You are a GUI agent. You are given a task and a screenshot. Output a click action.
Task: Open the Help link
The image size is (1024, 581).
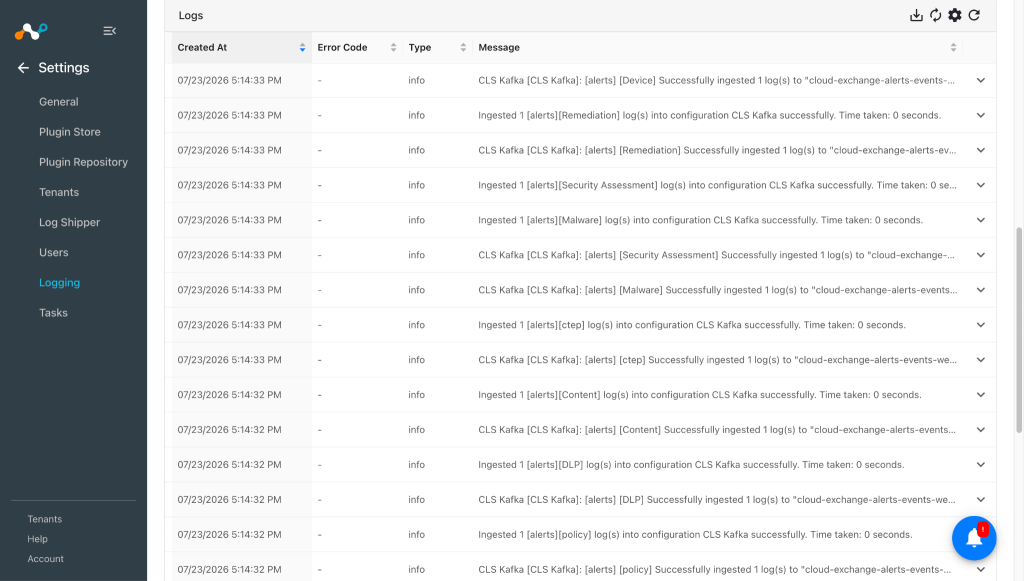[x=37, y=539]
